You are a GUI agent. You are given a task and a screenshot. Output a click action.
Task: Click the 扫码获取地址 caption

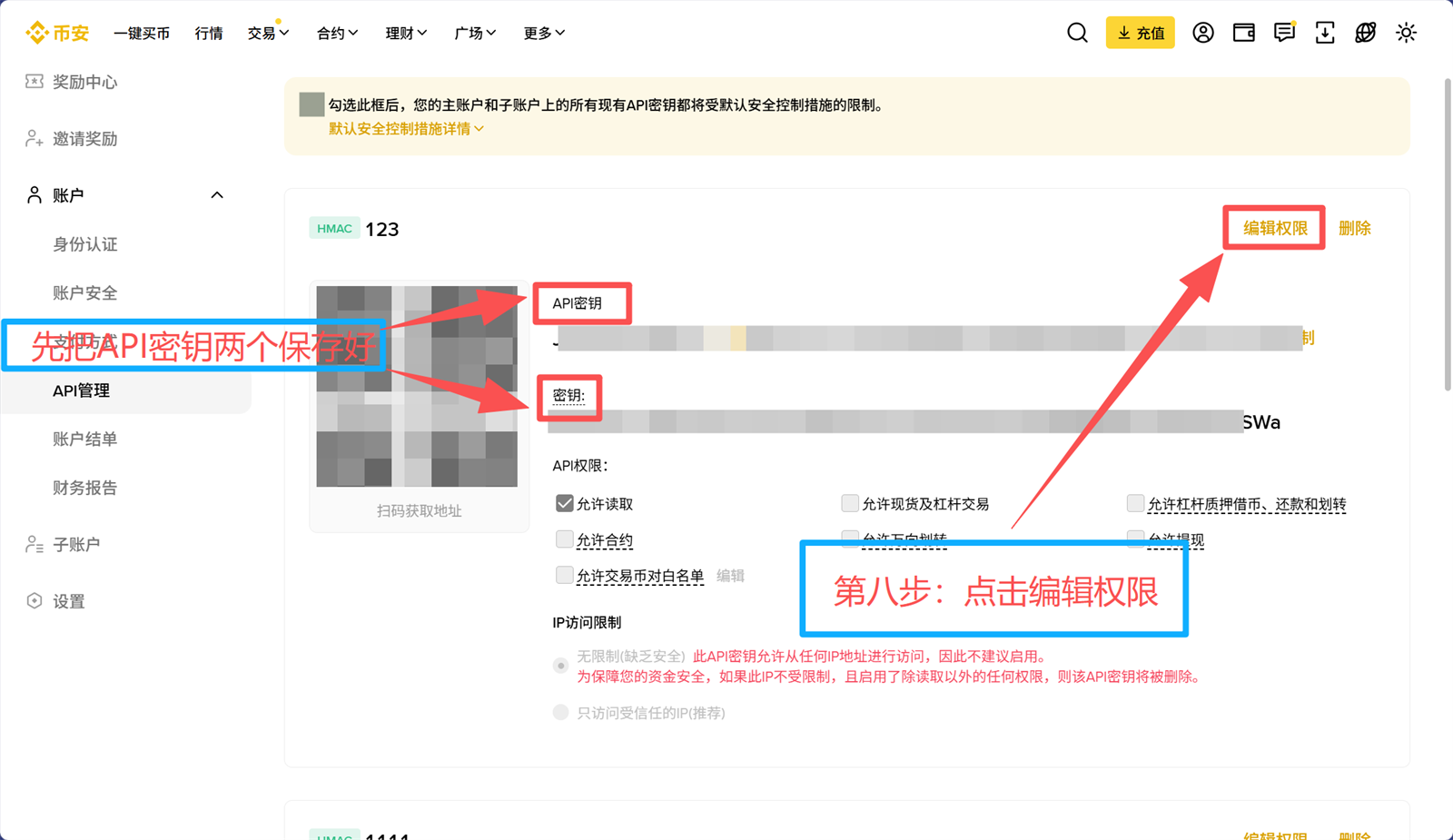coord(419,511)
